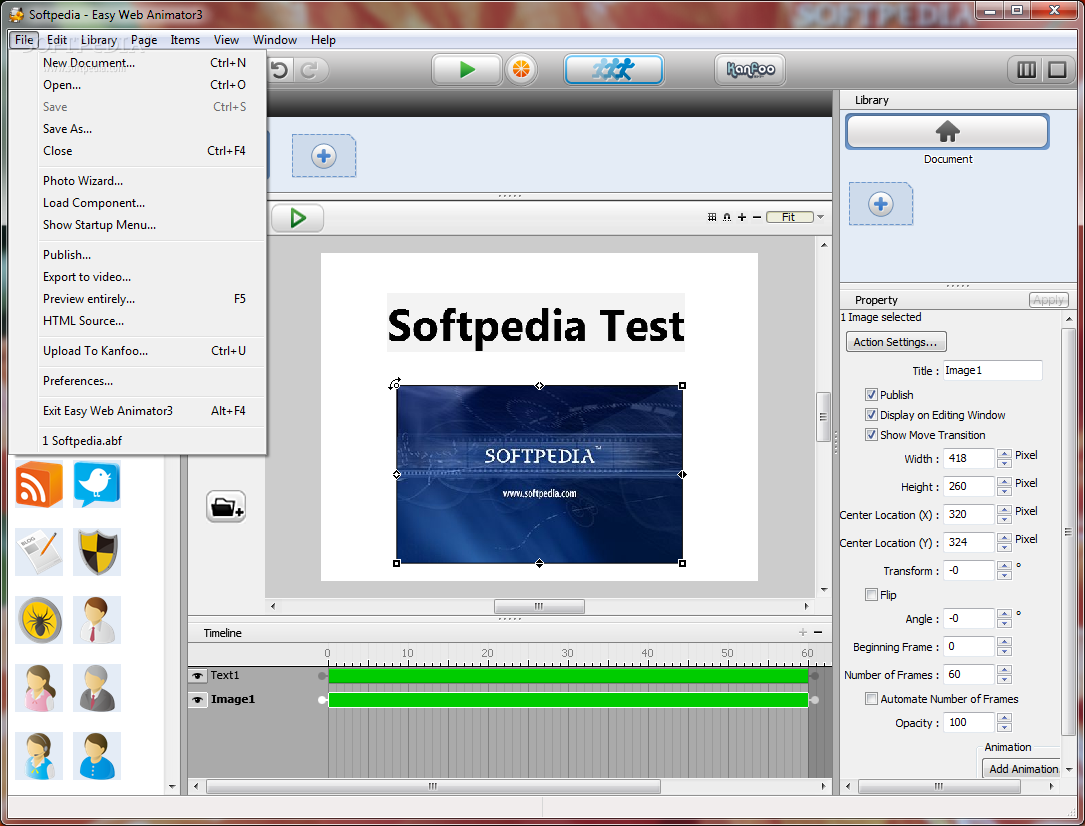This screenshot has height=826, width=1085.
Task: Open the Items menu
Action: 185,40
